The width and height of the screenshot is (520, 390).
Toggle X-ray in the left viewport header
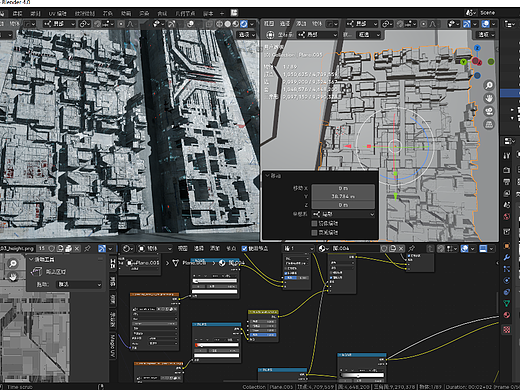[209, 24]
